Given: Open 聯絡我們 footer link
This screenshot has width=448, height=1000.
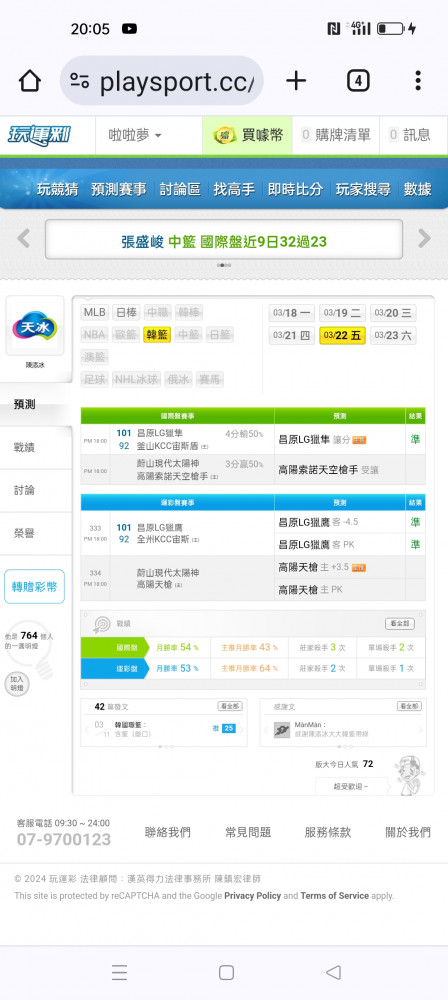Looking at the screenshot, I should [x=168, y=832].
